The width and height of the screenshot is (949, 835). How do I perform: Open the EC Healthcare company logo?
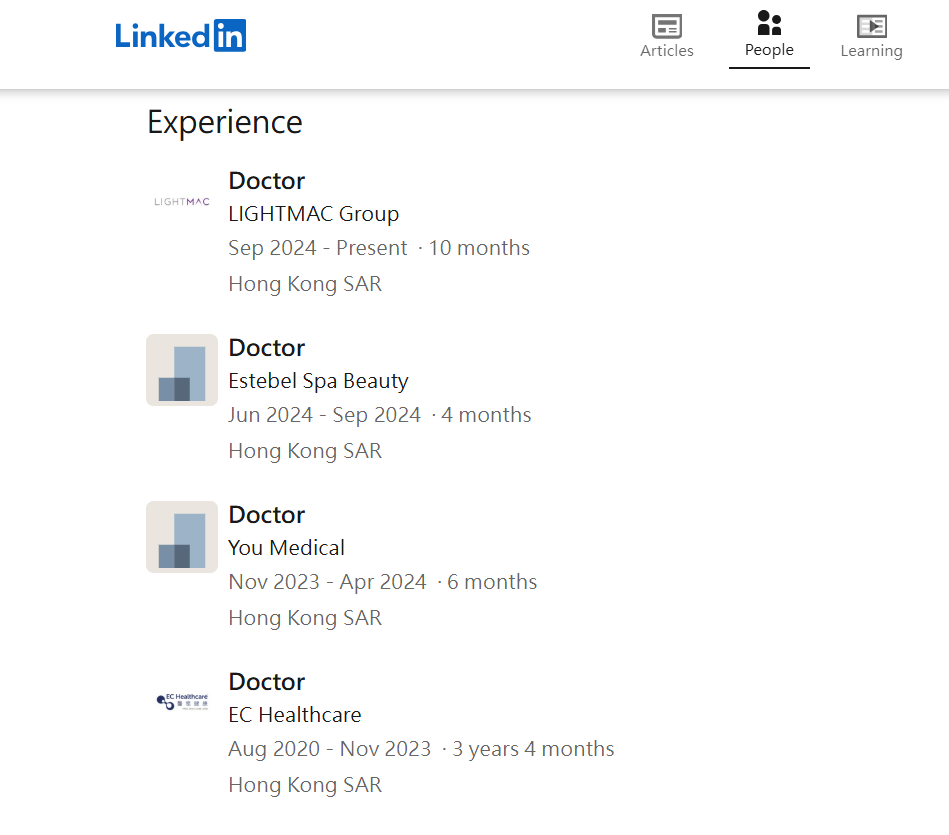[181, 700]
